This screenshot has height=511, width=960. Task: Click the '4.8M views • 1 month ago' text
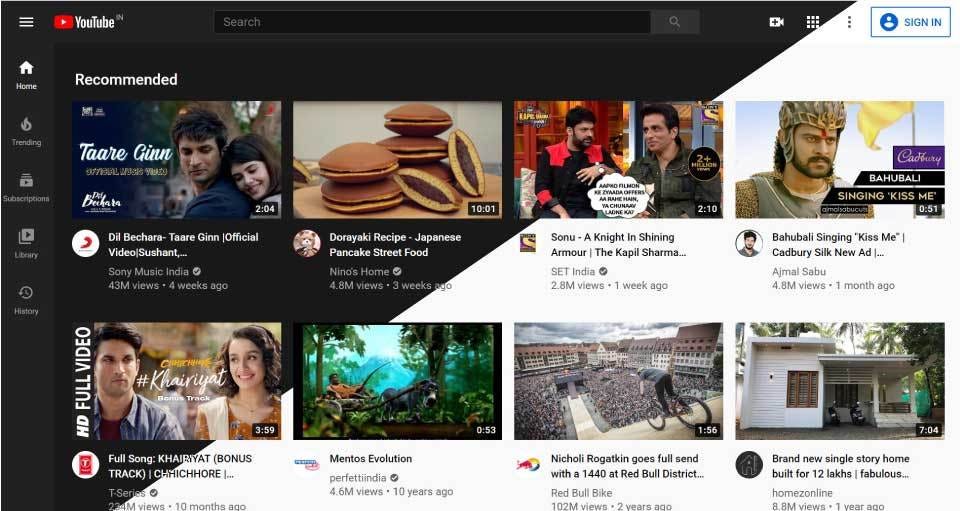[x=833, y=285]
